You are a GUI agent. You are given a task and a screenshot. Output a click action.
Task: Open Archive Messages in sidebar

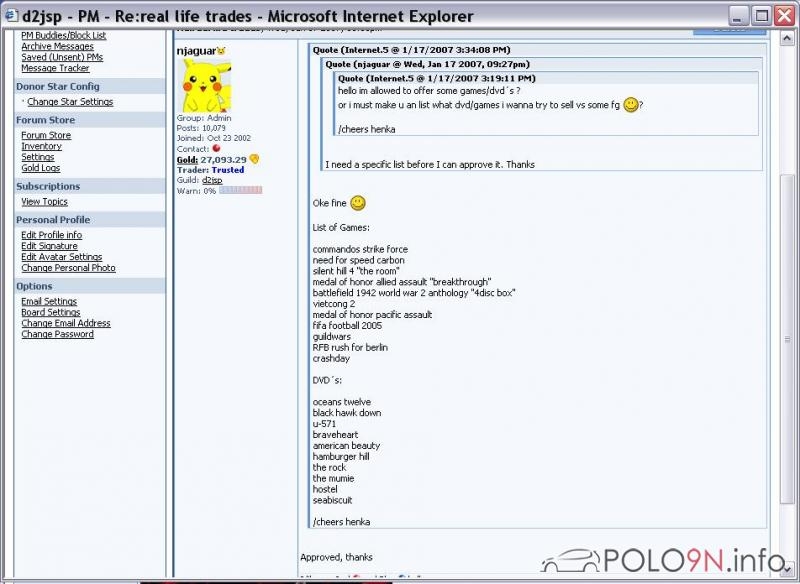pyautogui.click(x=57, y=46)
